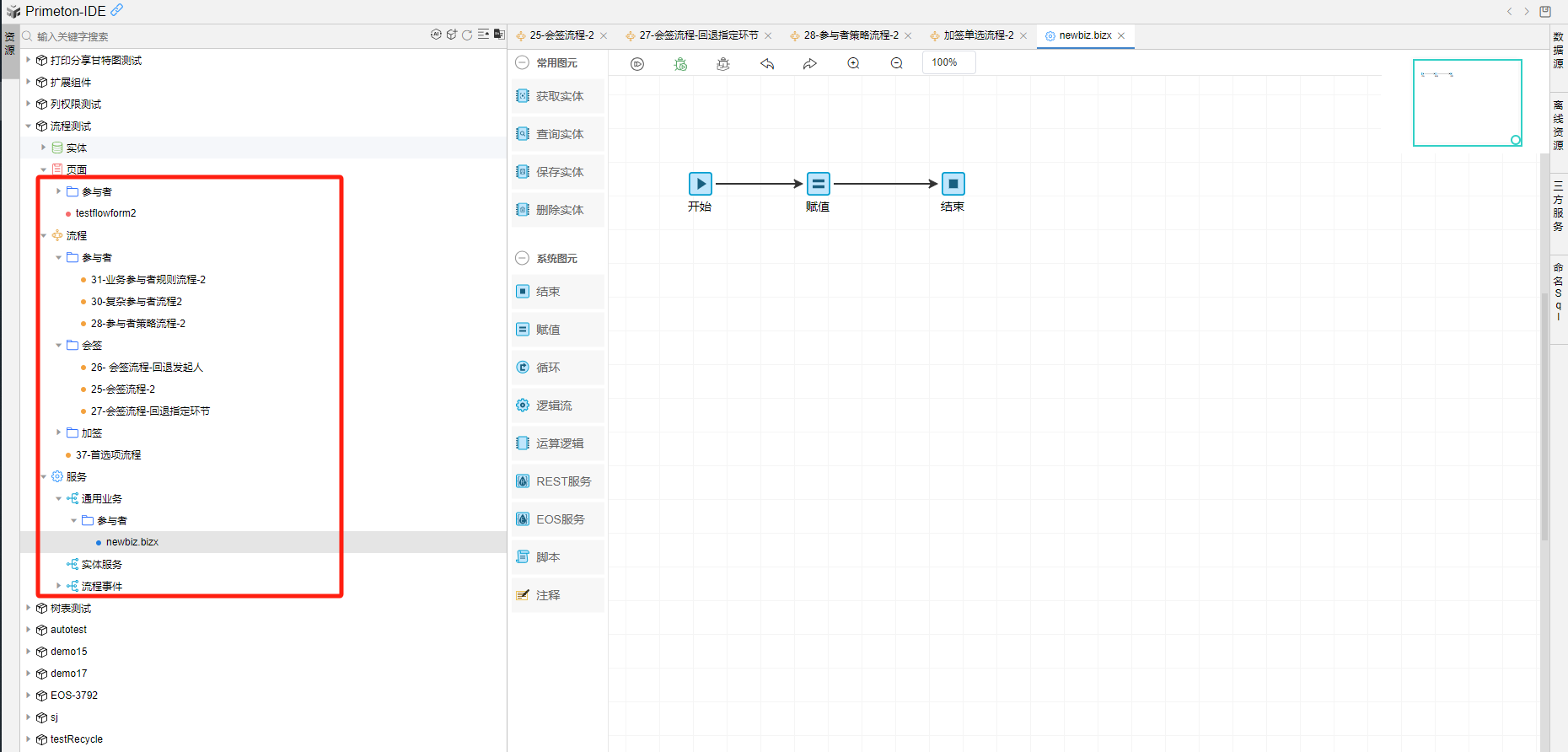
Task: Zoom out with the magnifier minus icon
Action: pos(896,64)
